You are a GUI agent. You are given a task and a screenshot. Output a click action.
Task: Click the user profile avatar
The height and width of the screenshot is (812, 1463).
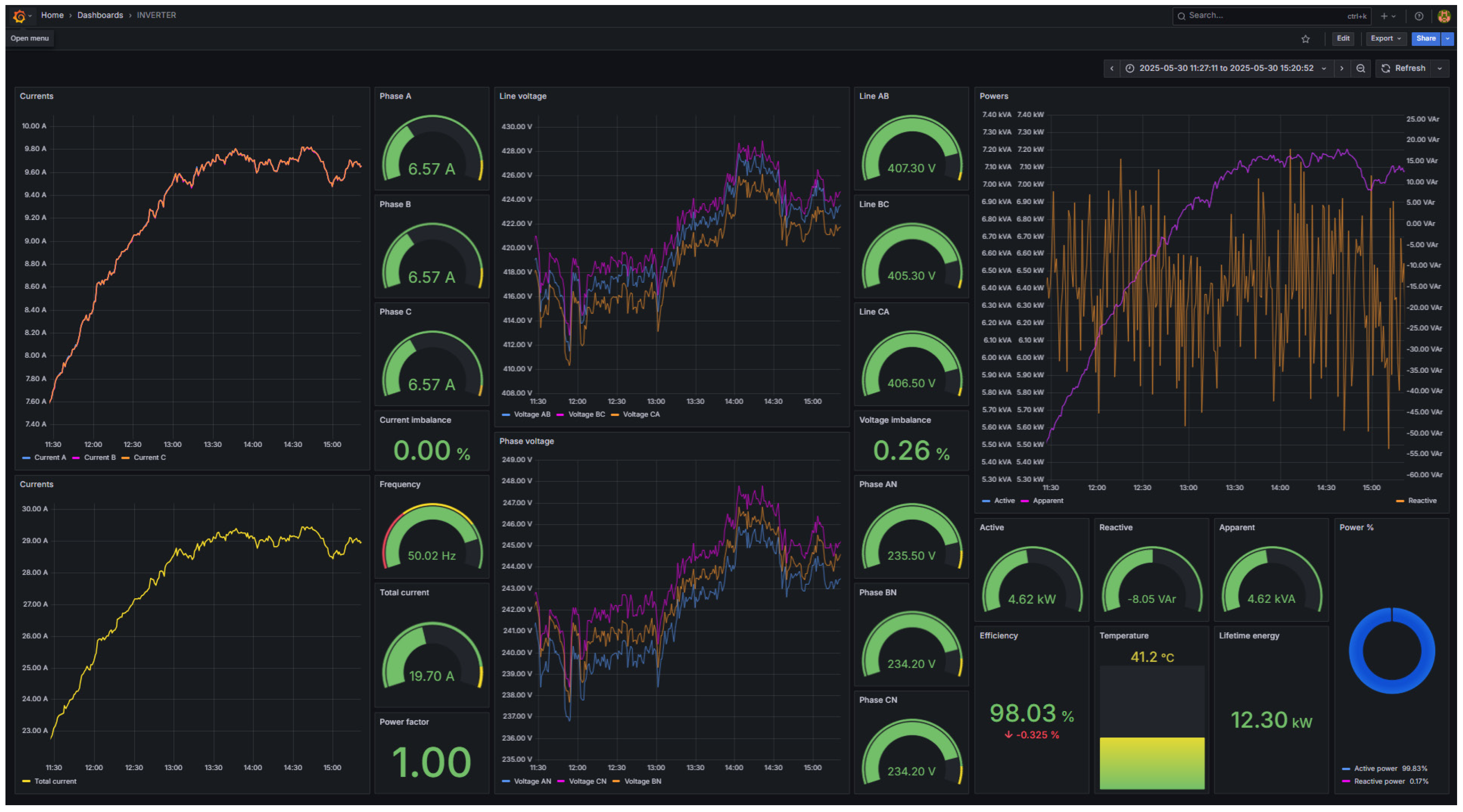[1444, 16]
